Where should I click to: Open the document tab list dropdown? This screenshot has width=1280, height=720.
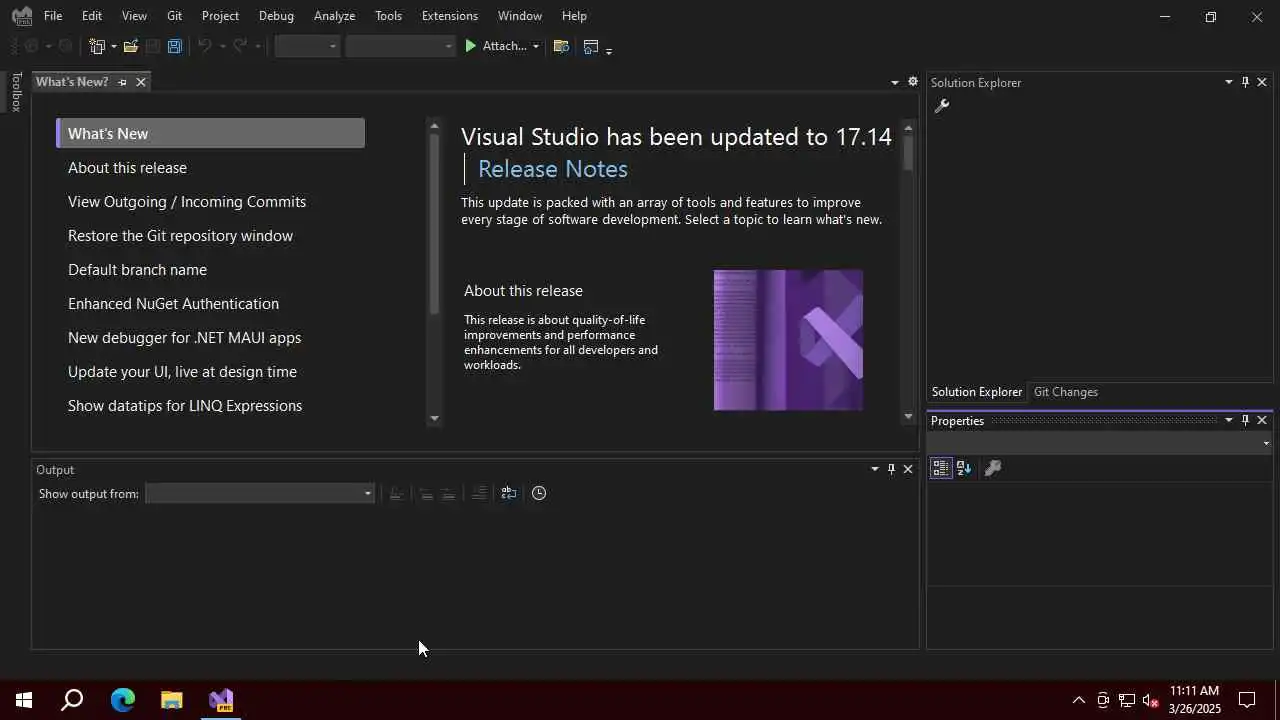pos(895,82)
